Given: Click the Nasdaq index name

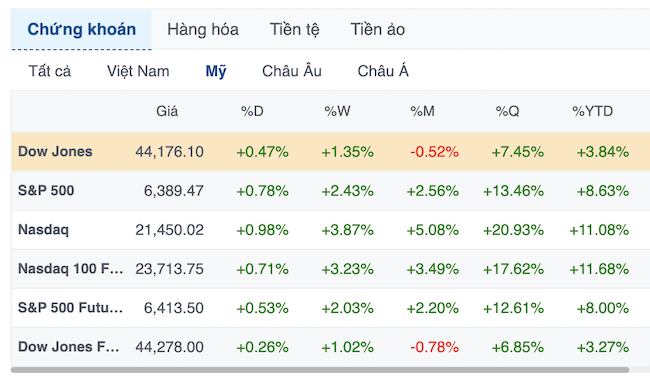Looking at the screenshot, I should 44,230.
